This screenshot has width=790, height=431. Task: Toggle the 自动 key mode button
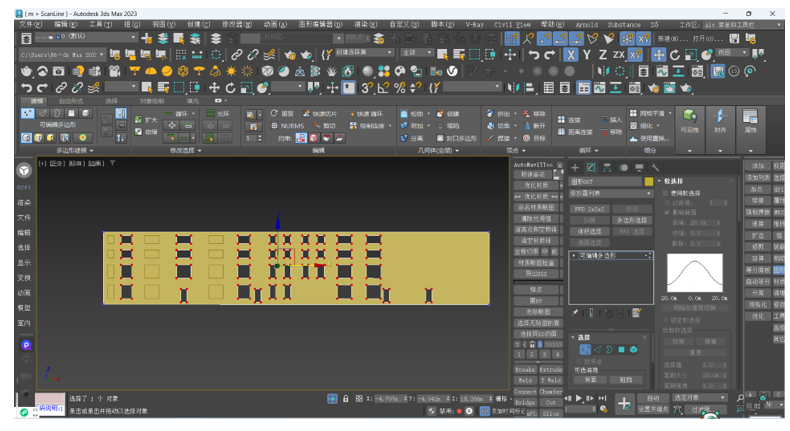[653, 398]
